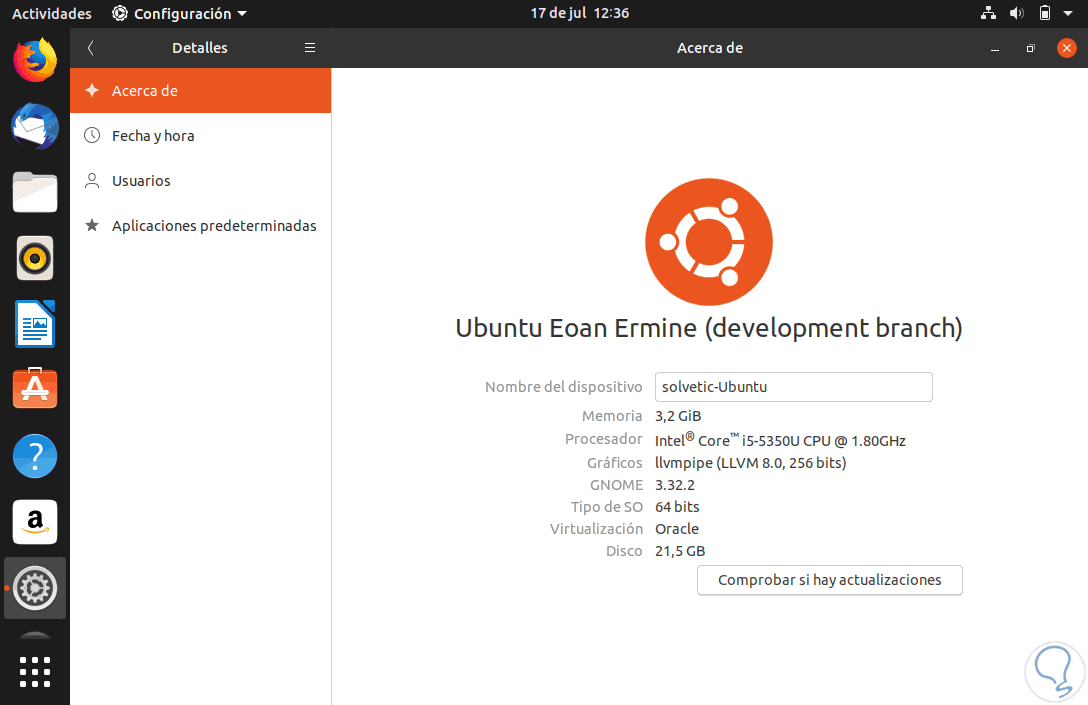This screenshot has width=1088, height=705.
Task: Open the Files manager in the dock
Action: click(x=35, y=192)
